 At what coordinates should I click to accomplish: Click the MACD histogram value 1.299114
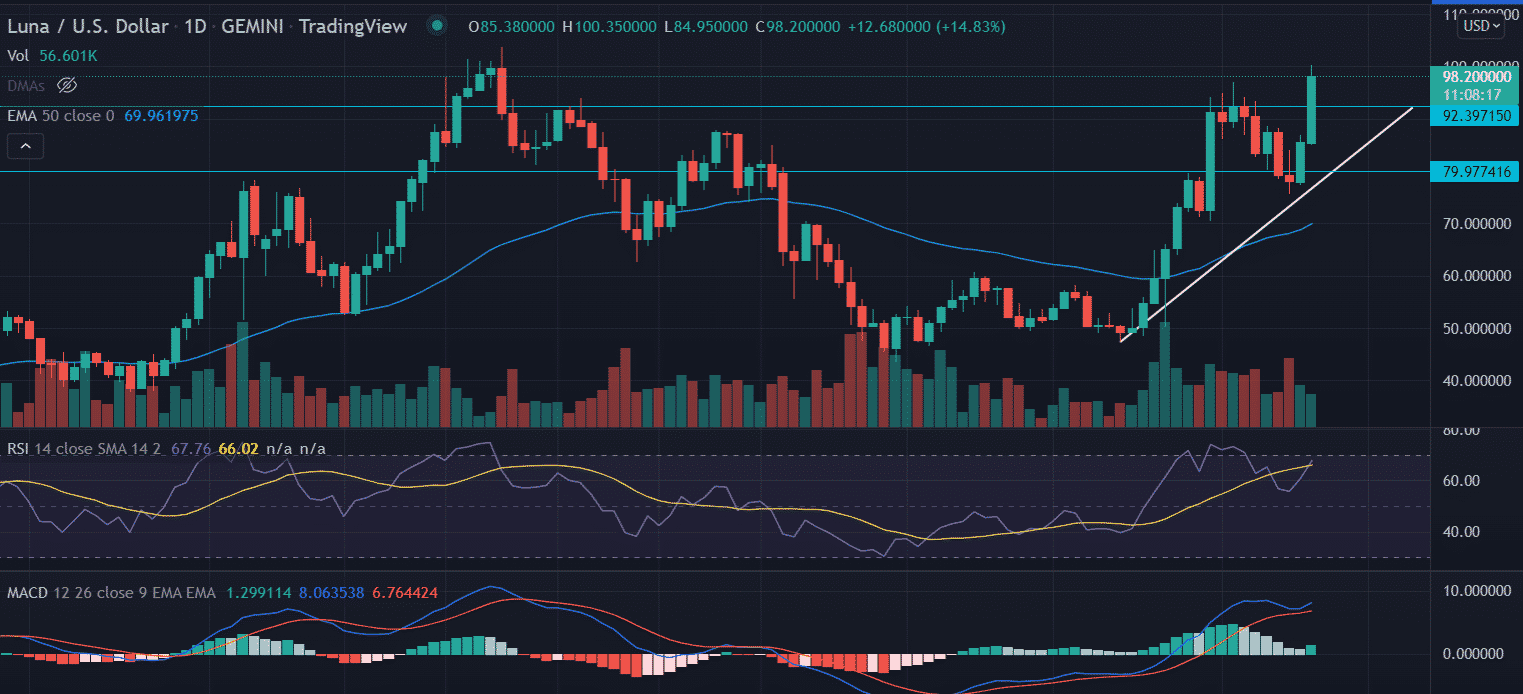click(258, 594)
